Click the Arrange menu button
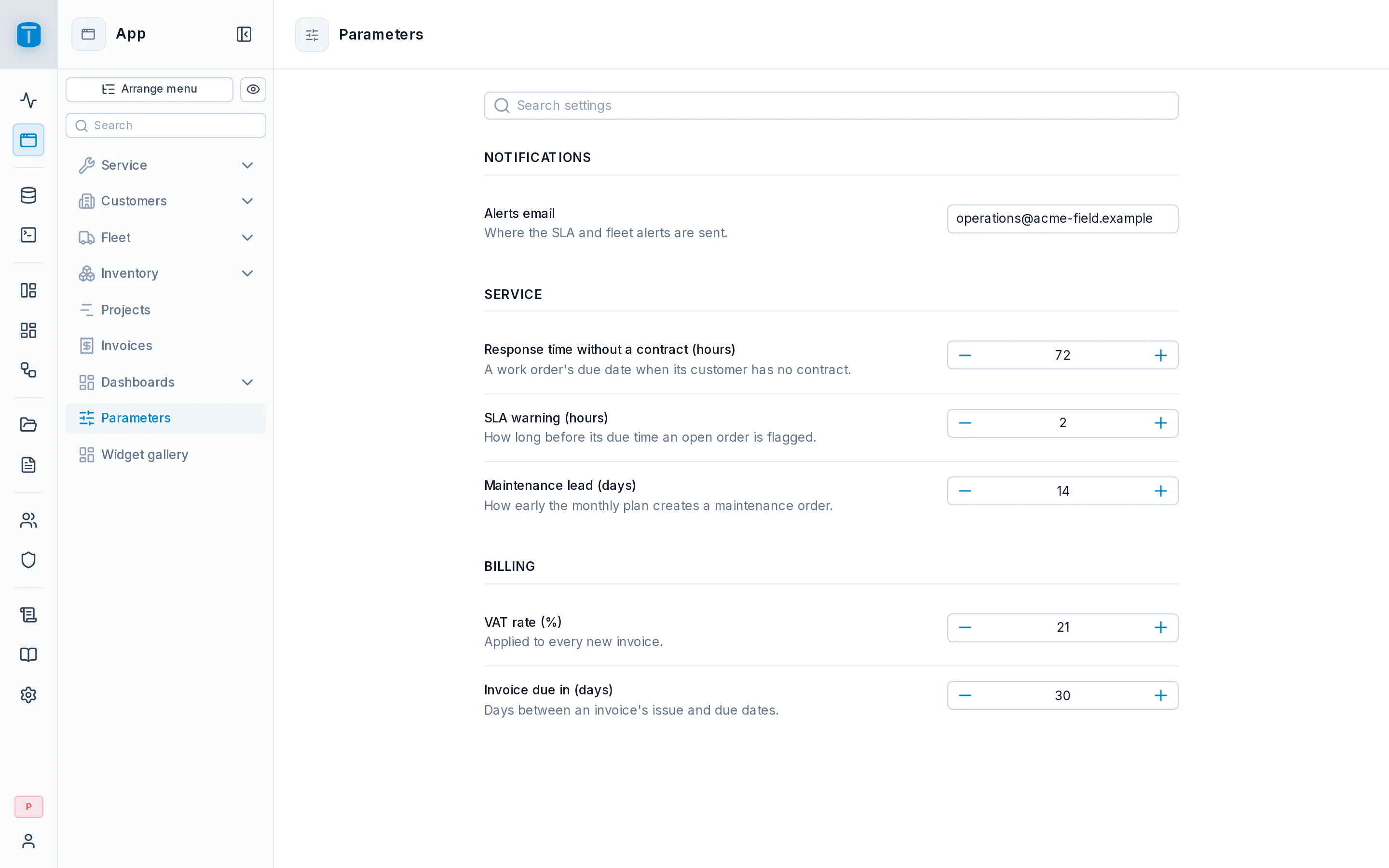 [149, 89]
